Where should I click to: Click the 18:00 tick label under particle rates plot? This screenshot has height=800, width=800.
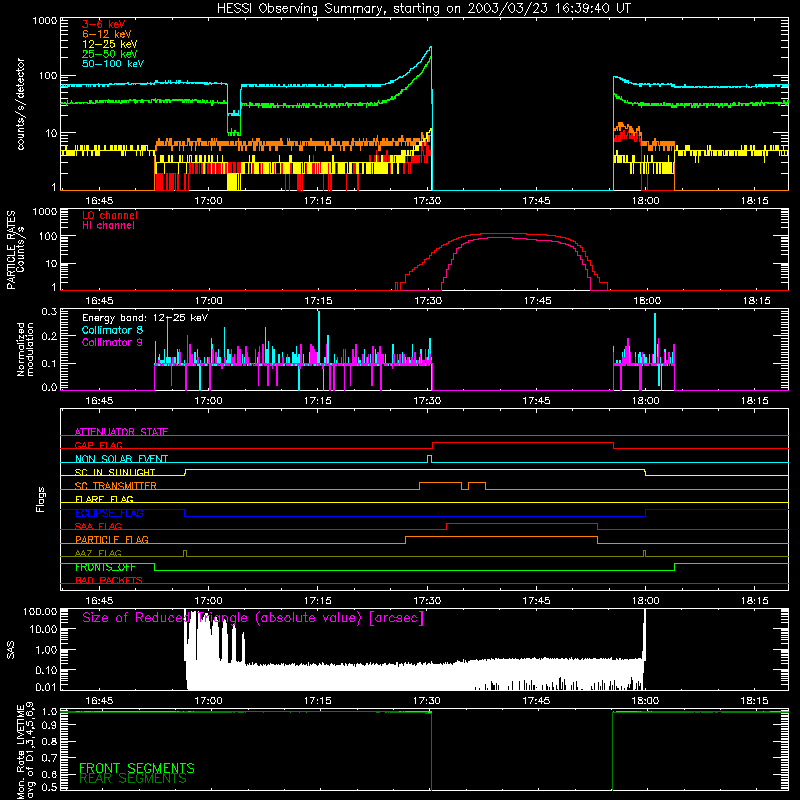point(646,301)
